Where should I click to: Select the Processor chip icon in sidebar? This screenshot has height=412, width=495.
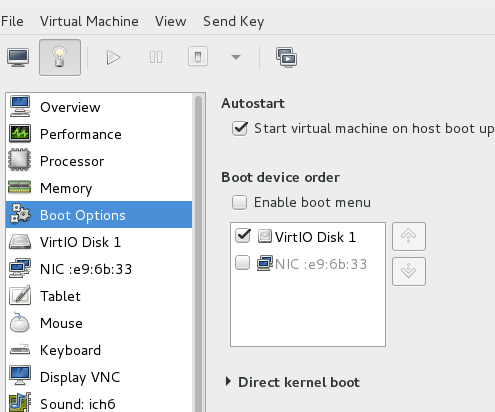coord(20,161)
